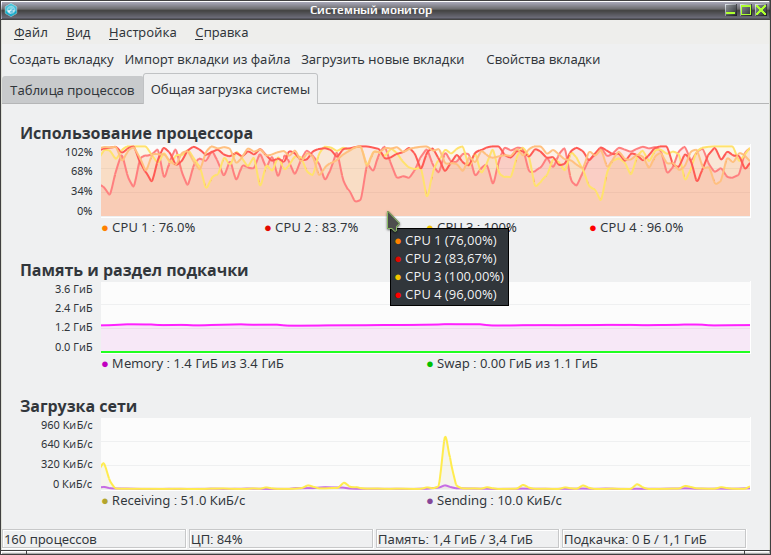The height and width of the screenshot is (555, 771).
Task: Click CPU 3 (100,00%) tooltip row
Action: 449,277
